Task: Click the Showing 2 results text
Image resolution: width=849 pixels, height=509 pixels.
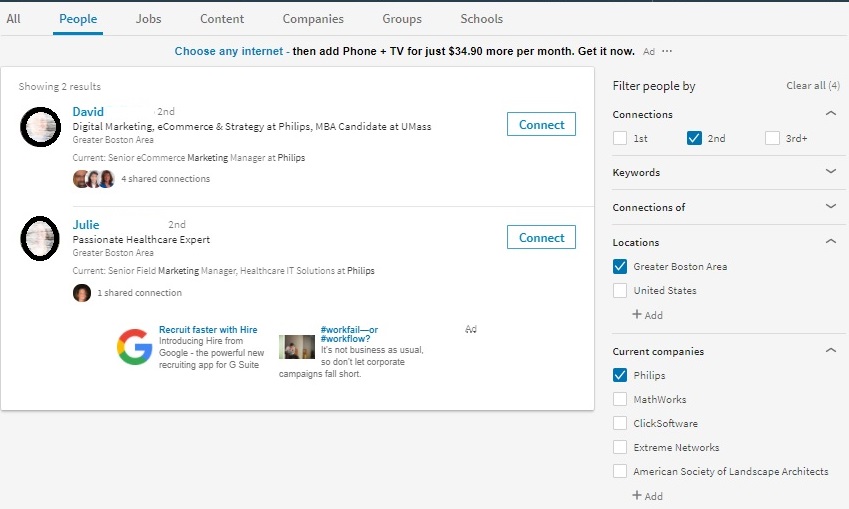Action: coord(60,87)
